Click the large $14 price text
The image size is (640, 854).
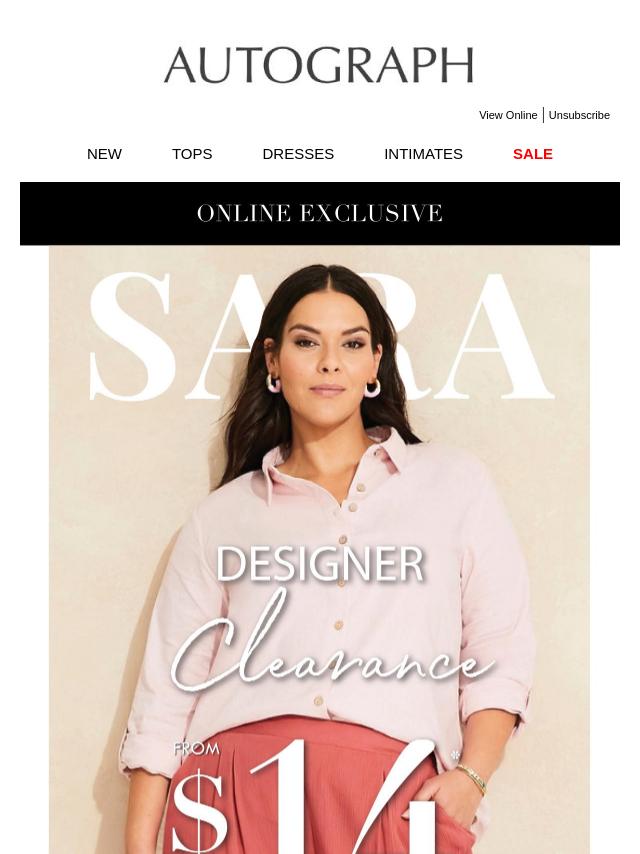pos(305,796)
